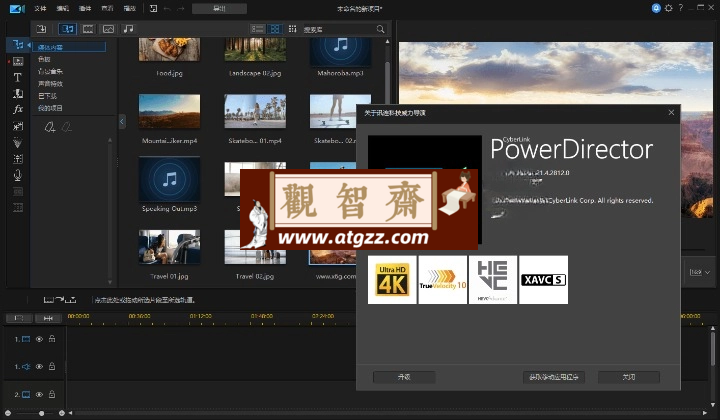Toggle the eye on audio track 1
This screenshot has width=720, height=420.
(x=39, y=367)
